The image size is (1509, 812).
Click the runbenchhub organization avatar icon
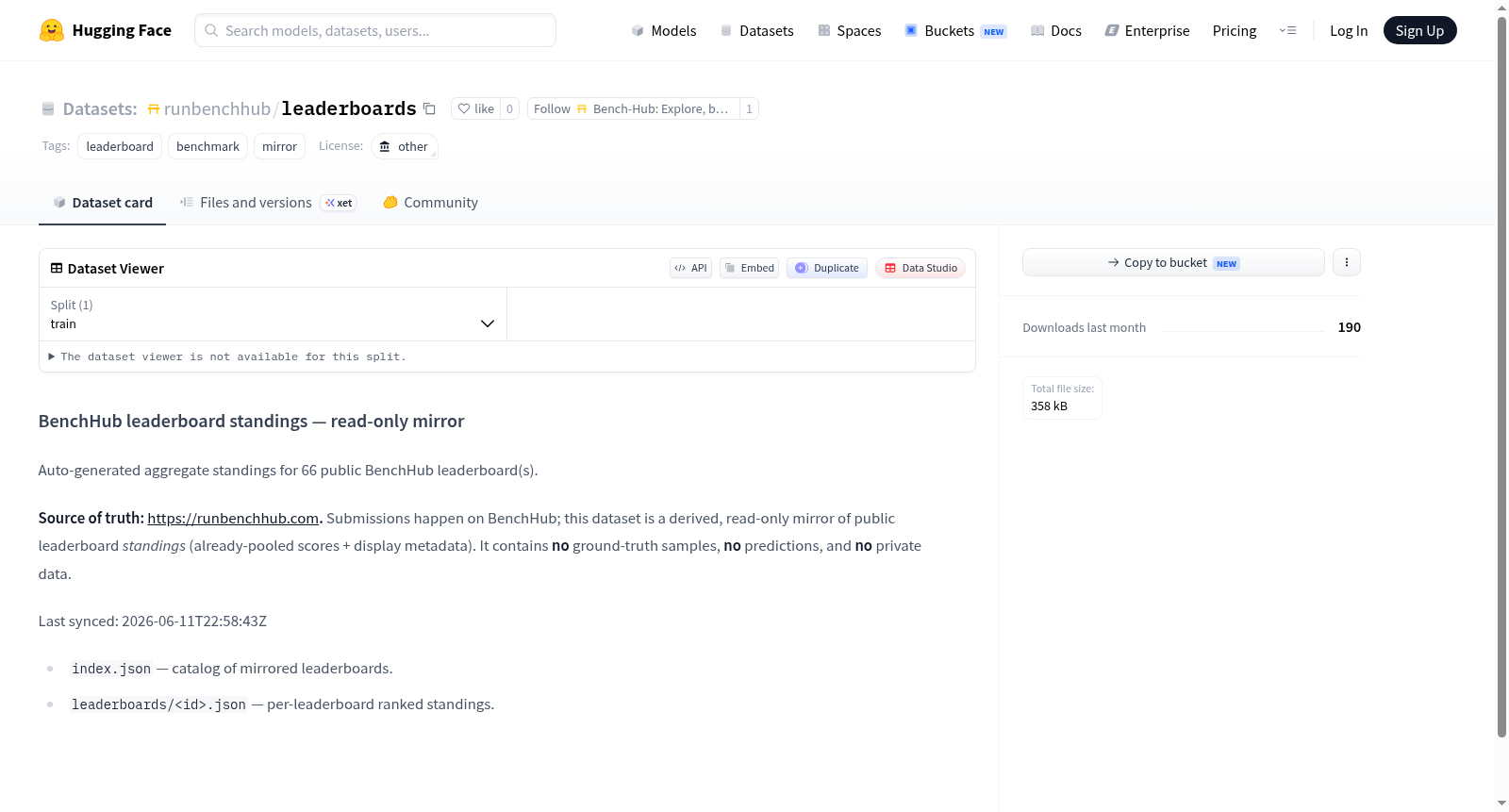click(x=153, y=109)
